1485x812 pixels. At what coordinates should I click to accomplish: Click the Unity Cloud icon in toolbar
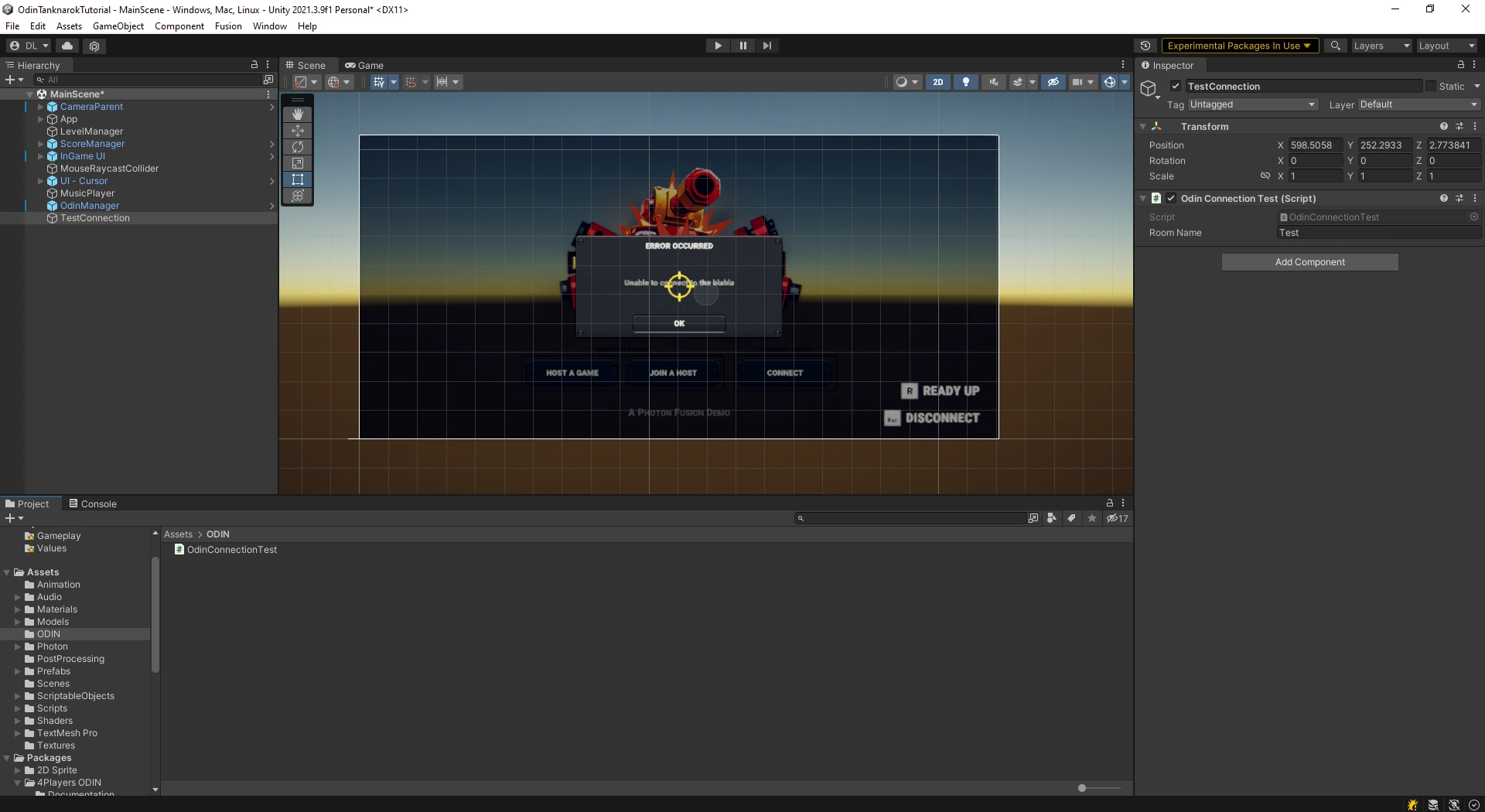[x=67, y=46]
